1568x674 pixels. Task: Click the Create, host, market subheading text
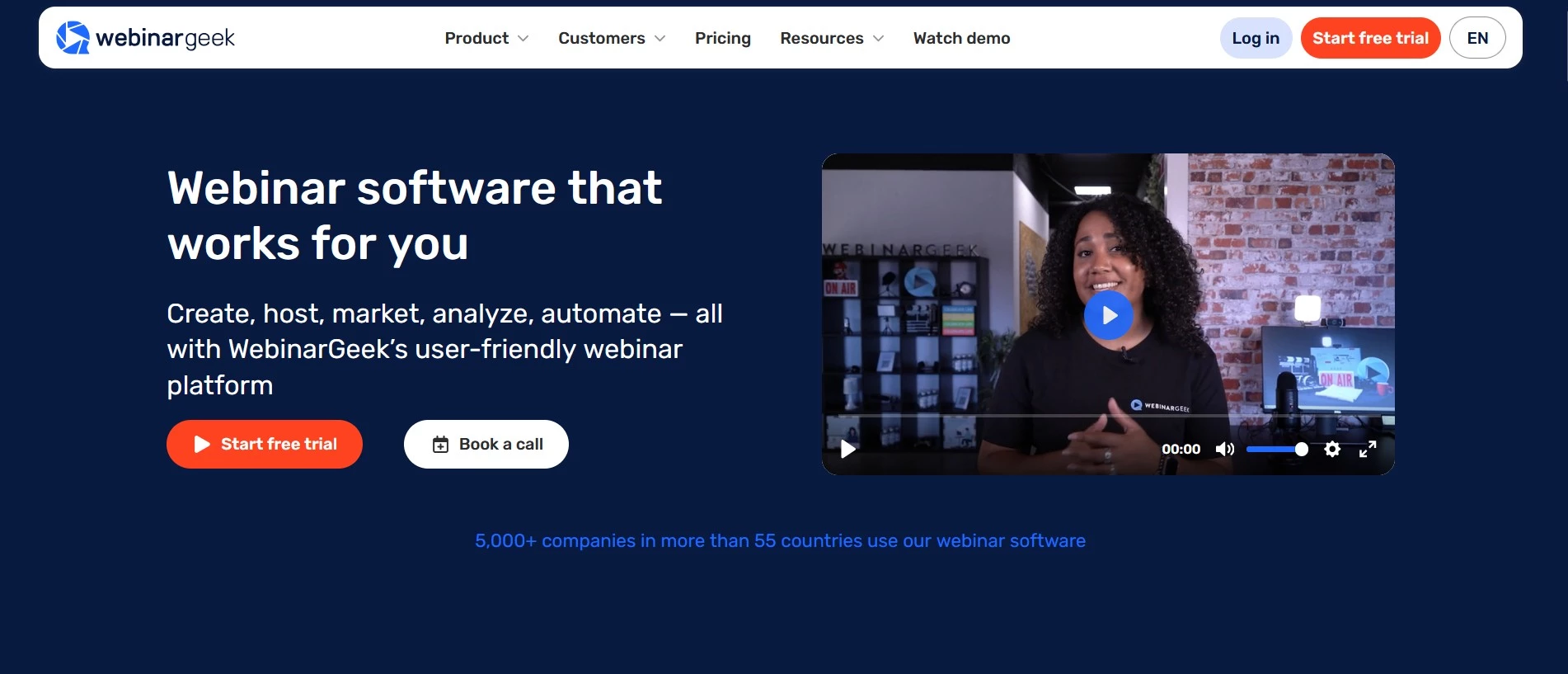(x=444, y=349)
